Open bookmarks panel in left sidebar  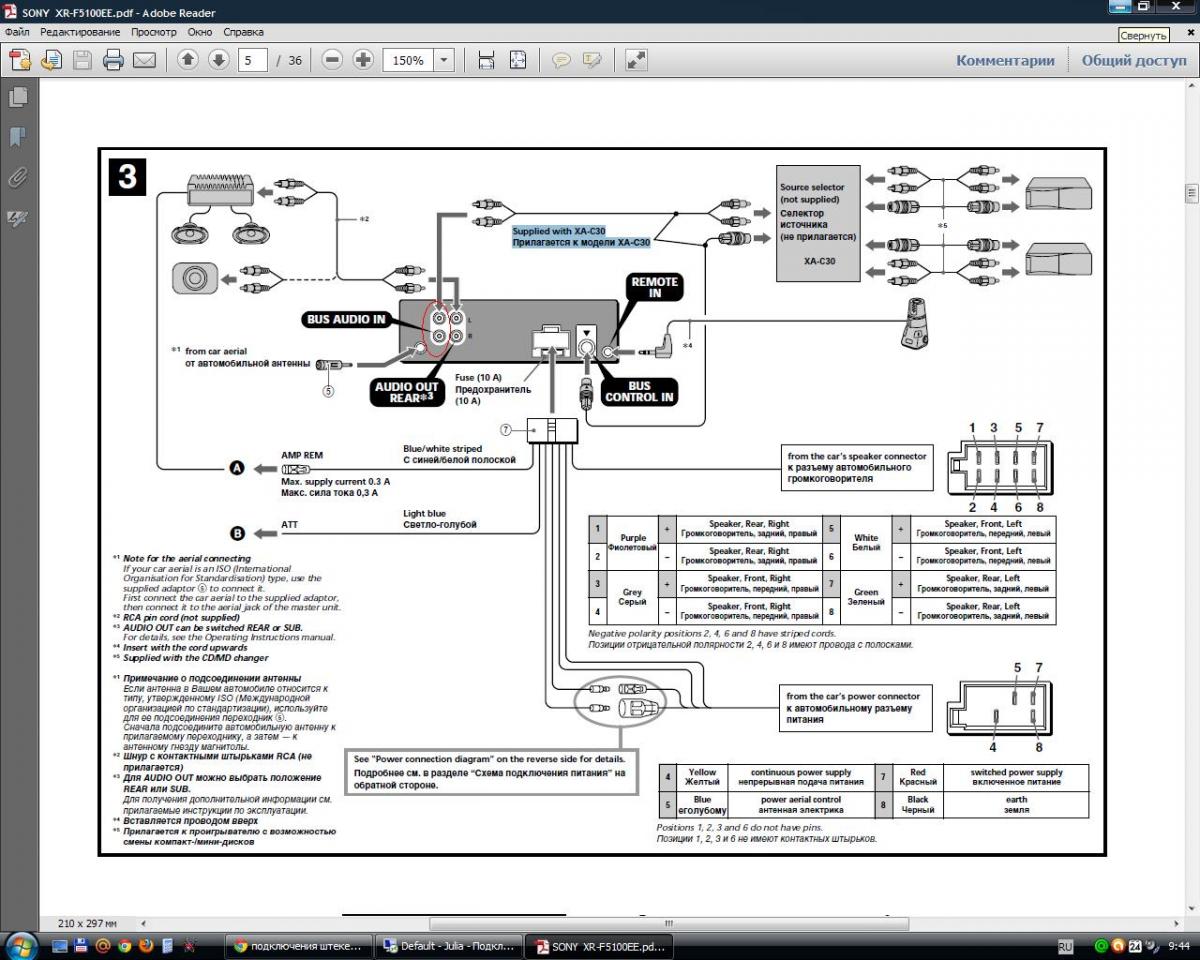pyautogui.click(x=18, y=137)
